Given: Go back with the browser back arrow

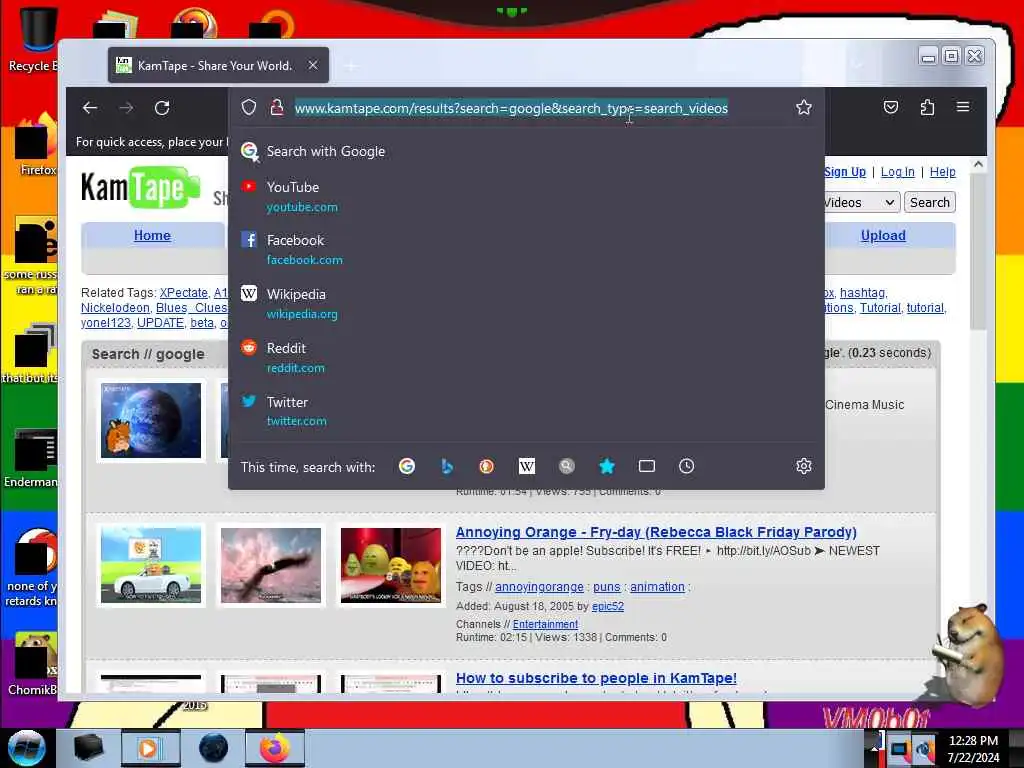Looking at the screenshot, I should point(90,108).
